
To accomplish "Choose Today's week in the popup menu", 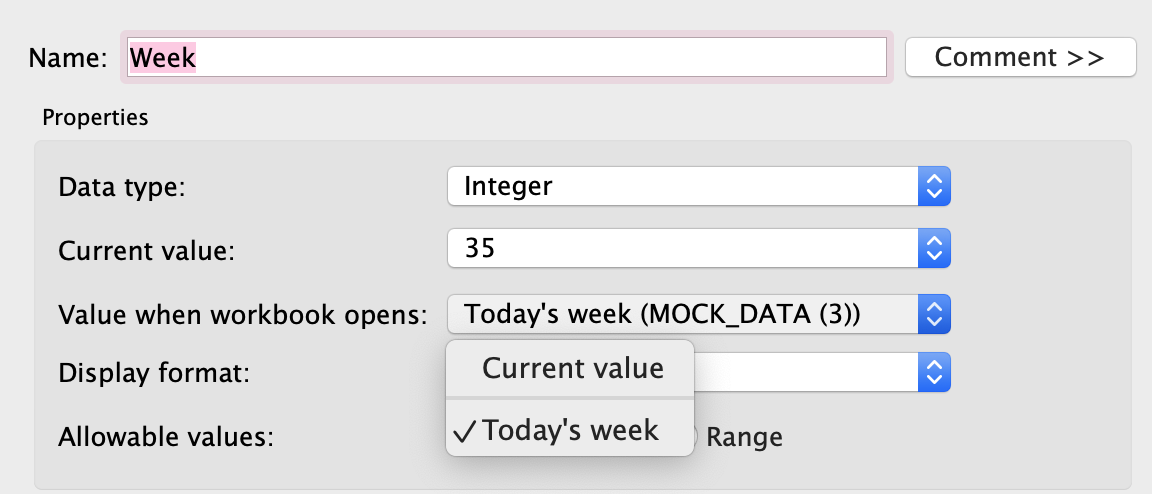I will tap(570, 431).
